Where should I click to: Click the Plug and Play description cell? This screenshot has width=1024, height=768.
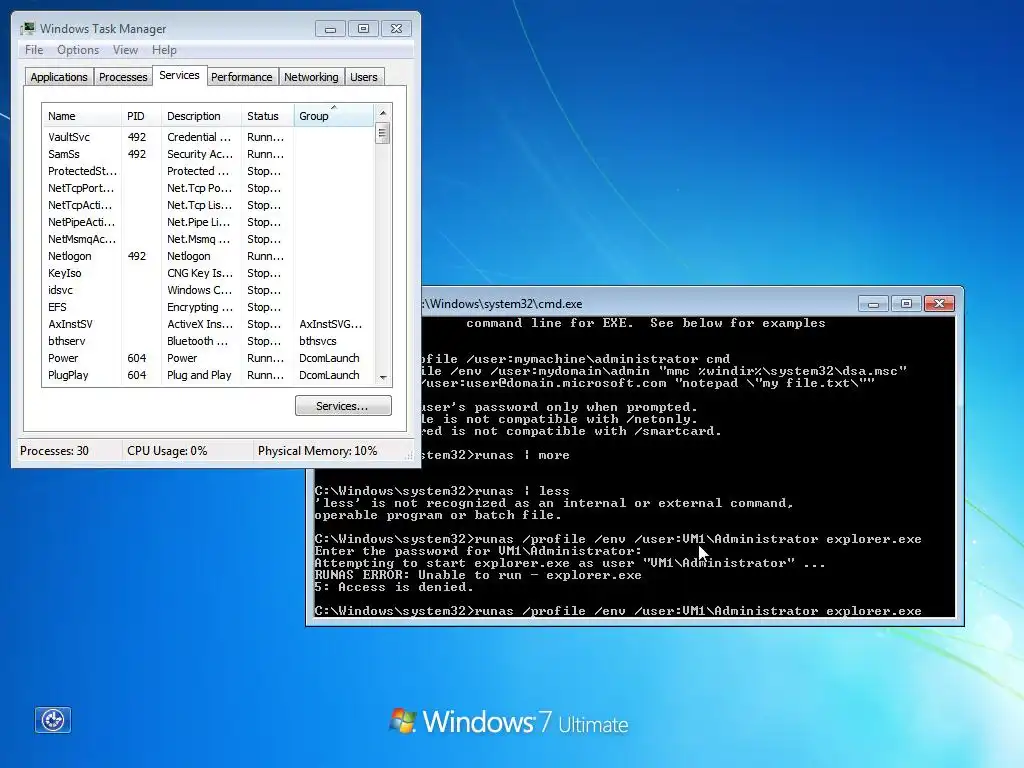[x=199, y=375]
